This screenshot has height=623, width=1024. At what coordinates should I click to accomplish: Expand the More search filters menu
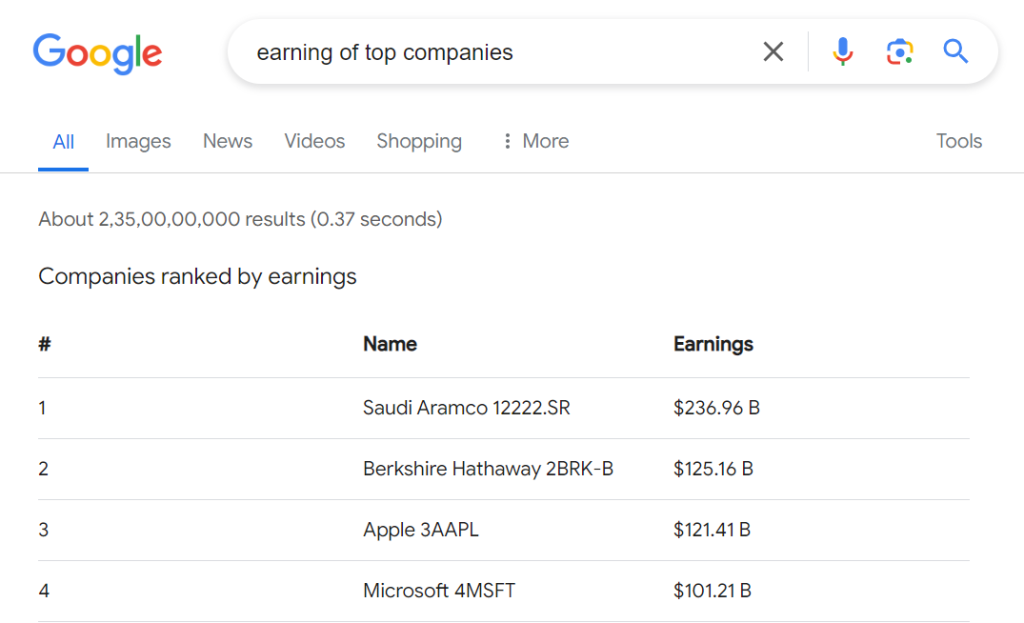[x=535, y=141]
